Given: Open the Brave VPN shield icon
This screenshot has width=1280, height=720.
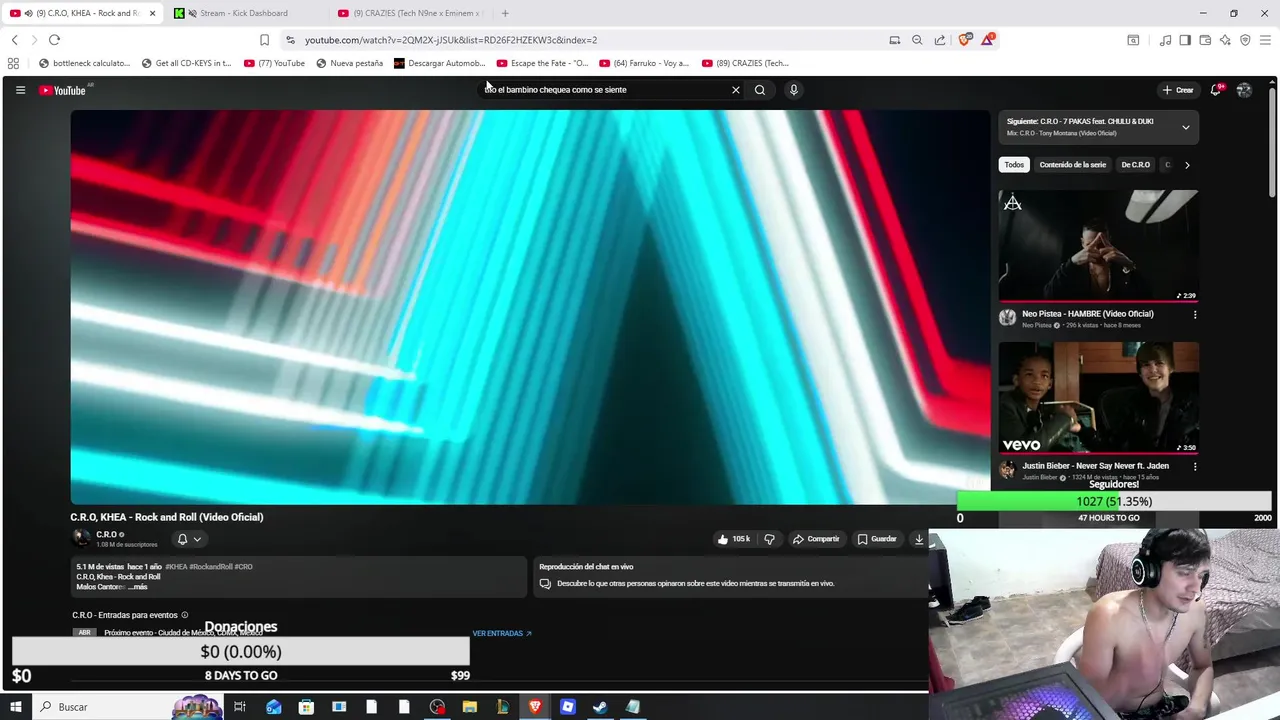Looking at the screenshot, I should click(x=1245, y=40).
